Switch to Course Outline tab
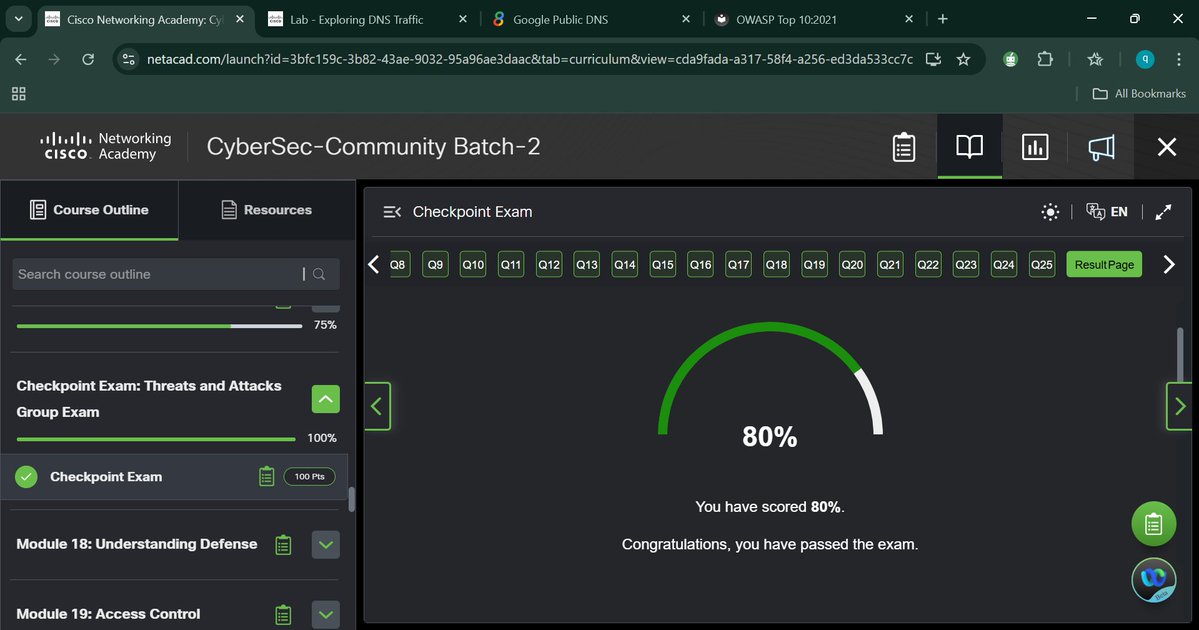Viewport: 1199px width, 630px height. pos(89,210)
